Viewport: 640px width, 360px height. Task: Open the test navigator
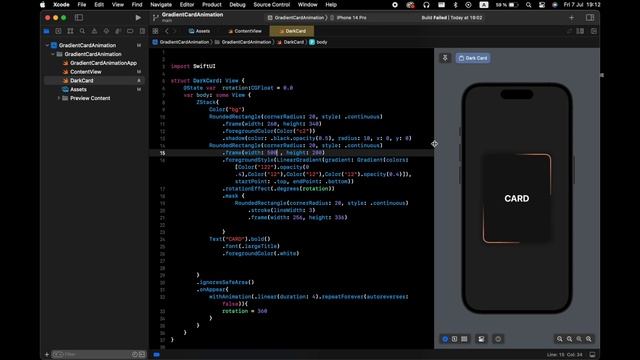(x=106, y=31)
